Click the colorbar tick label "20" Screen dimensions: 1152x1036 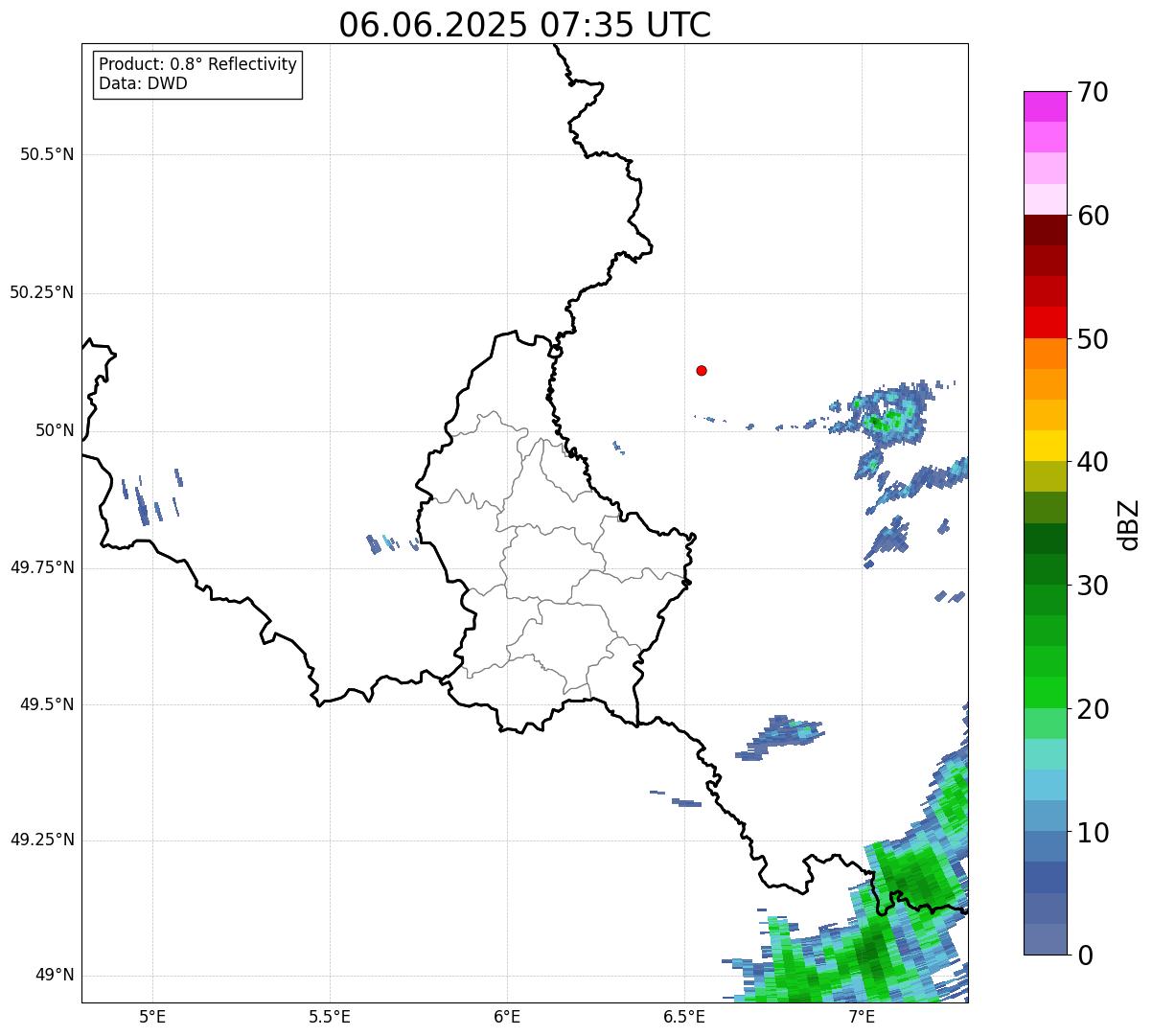click(x=1093, y=709)
